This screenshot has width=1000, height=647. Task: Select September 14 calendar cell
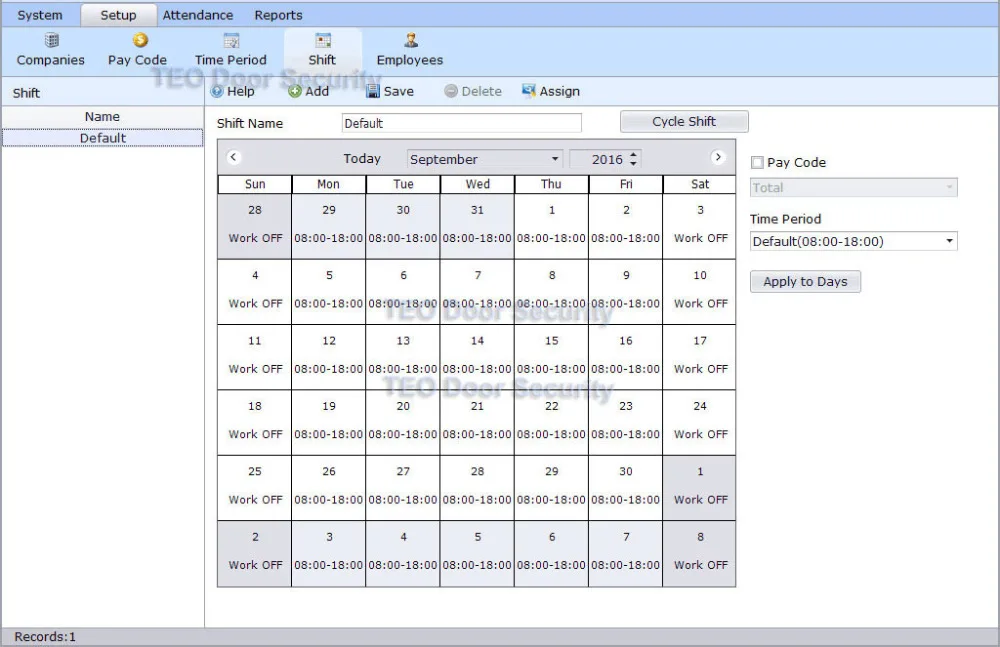(477, 357)
